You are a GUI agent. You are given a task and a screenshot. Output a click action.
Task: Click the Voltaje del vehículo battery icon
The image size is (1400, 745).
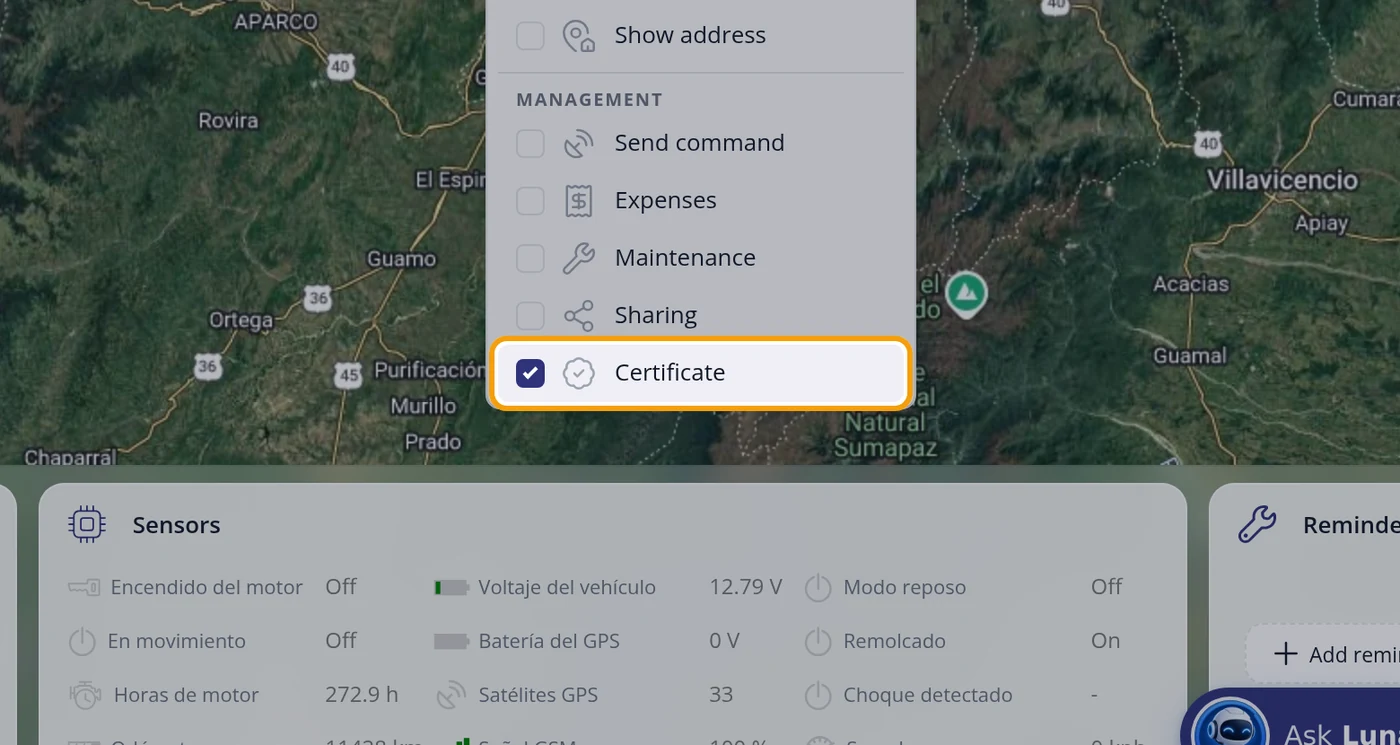point(451,588)
